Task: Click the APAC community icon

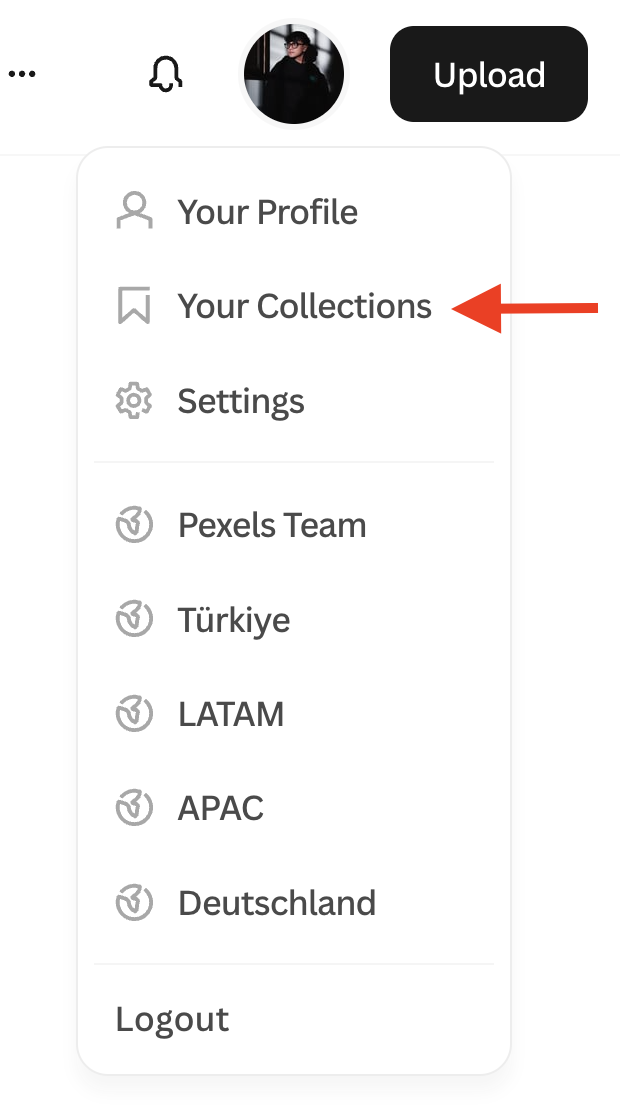Action: point(134,808)
